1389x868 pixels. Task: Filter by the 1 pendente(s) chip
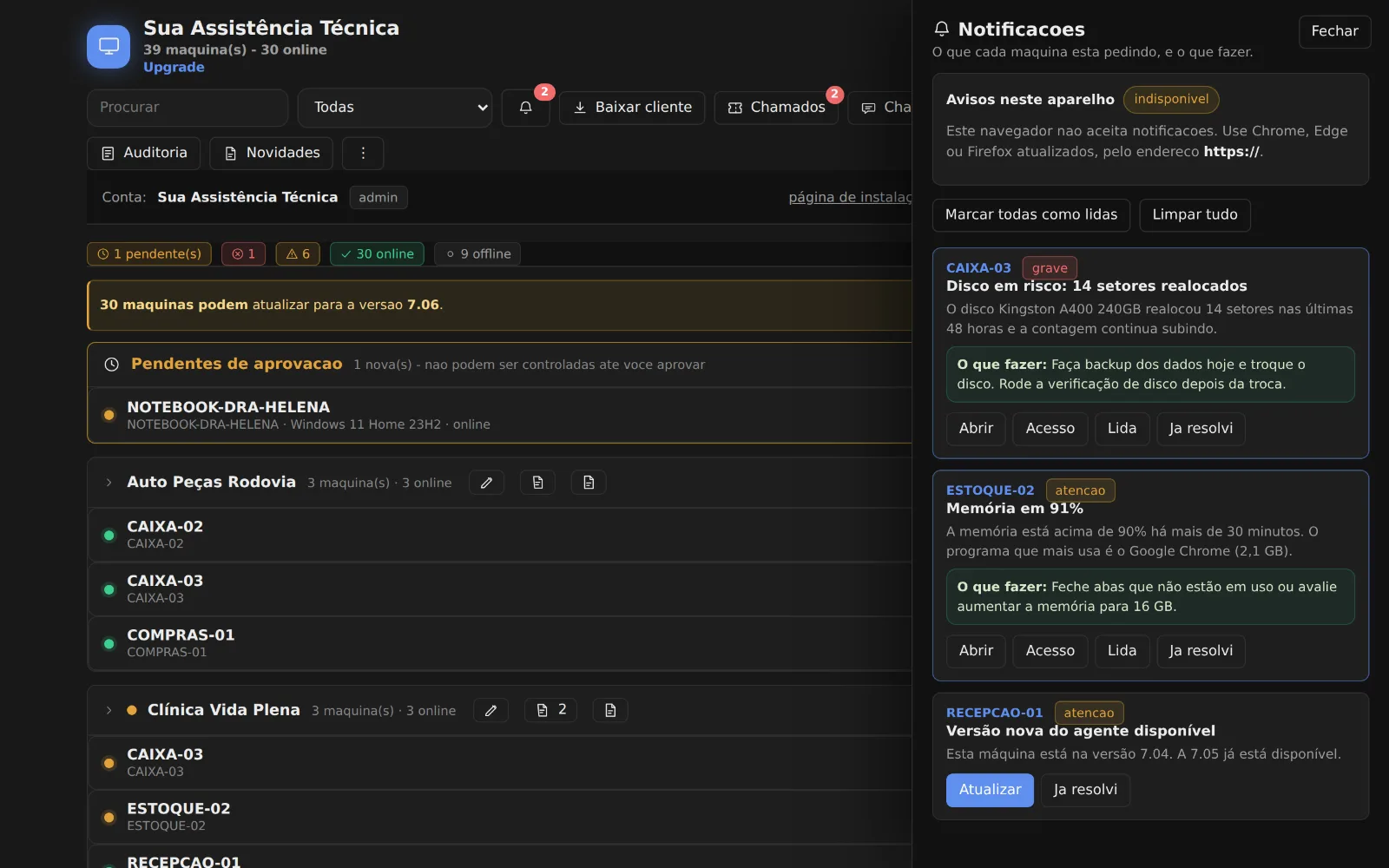coord(149,253)
